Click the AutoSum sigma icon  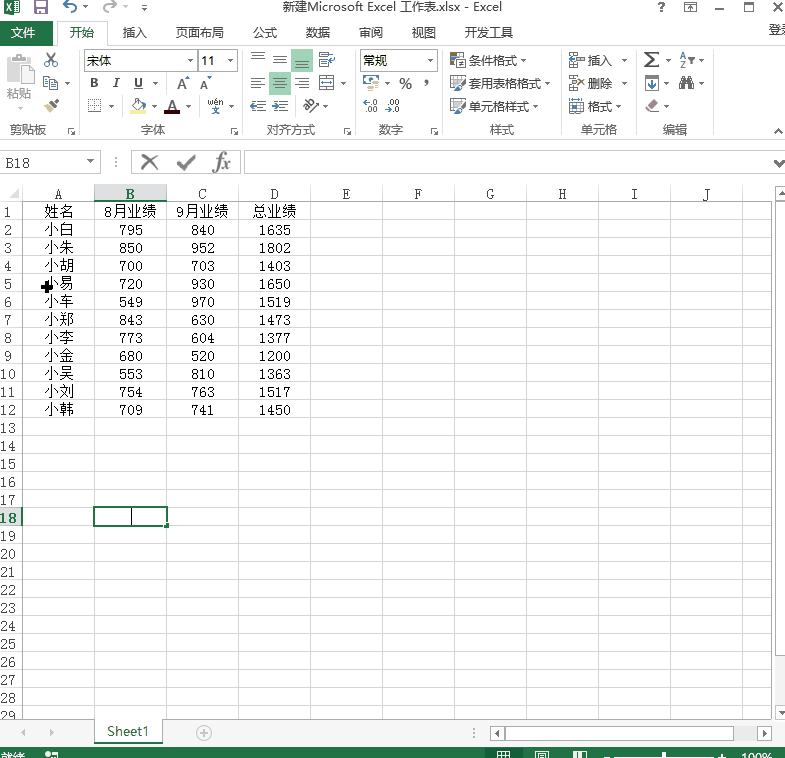tap(651, 60)
